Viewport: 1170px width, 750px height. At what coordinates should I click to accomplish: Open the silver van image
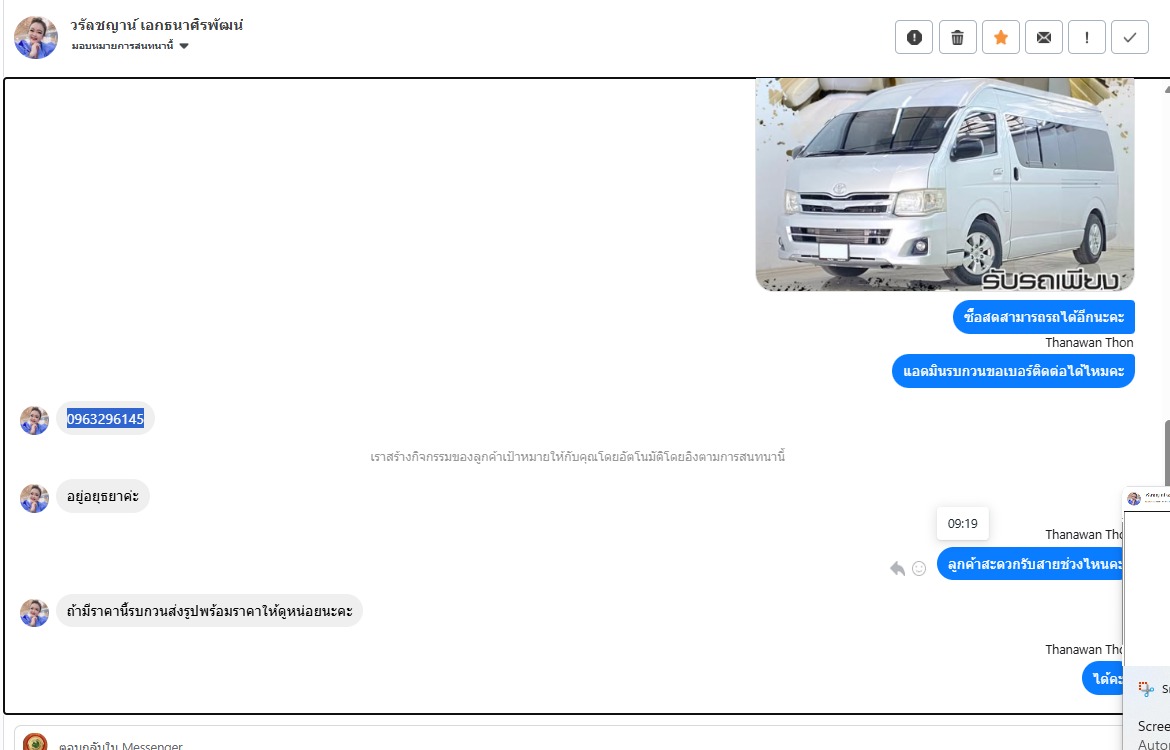pos(945,184)
